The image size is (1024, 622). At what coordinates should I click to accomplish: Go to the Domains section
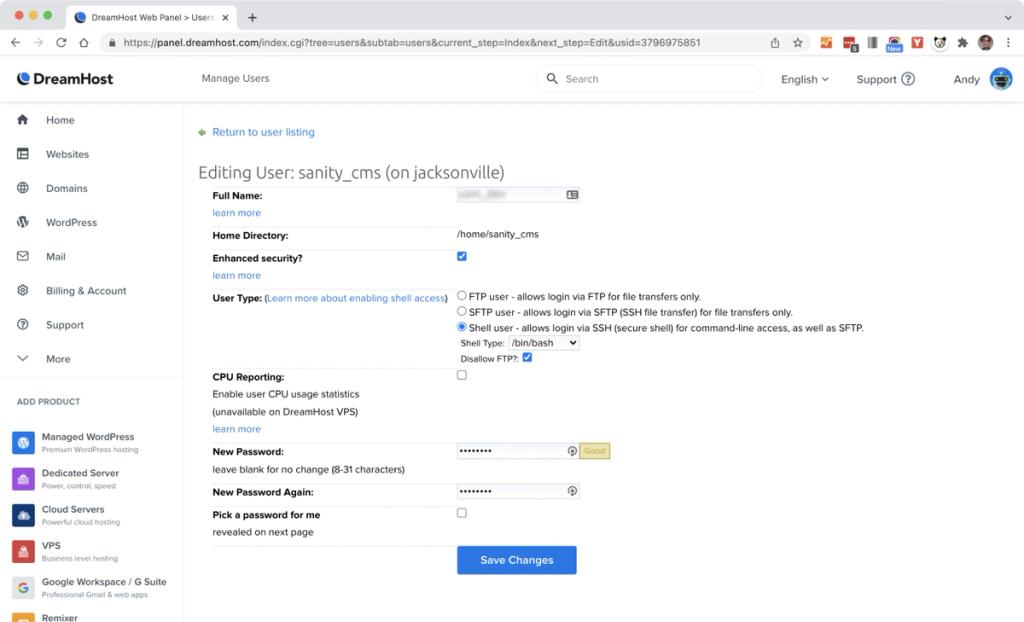[67, 188]
